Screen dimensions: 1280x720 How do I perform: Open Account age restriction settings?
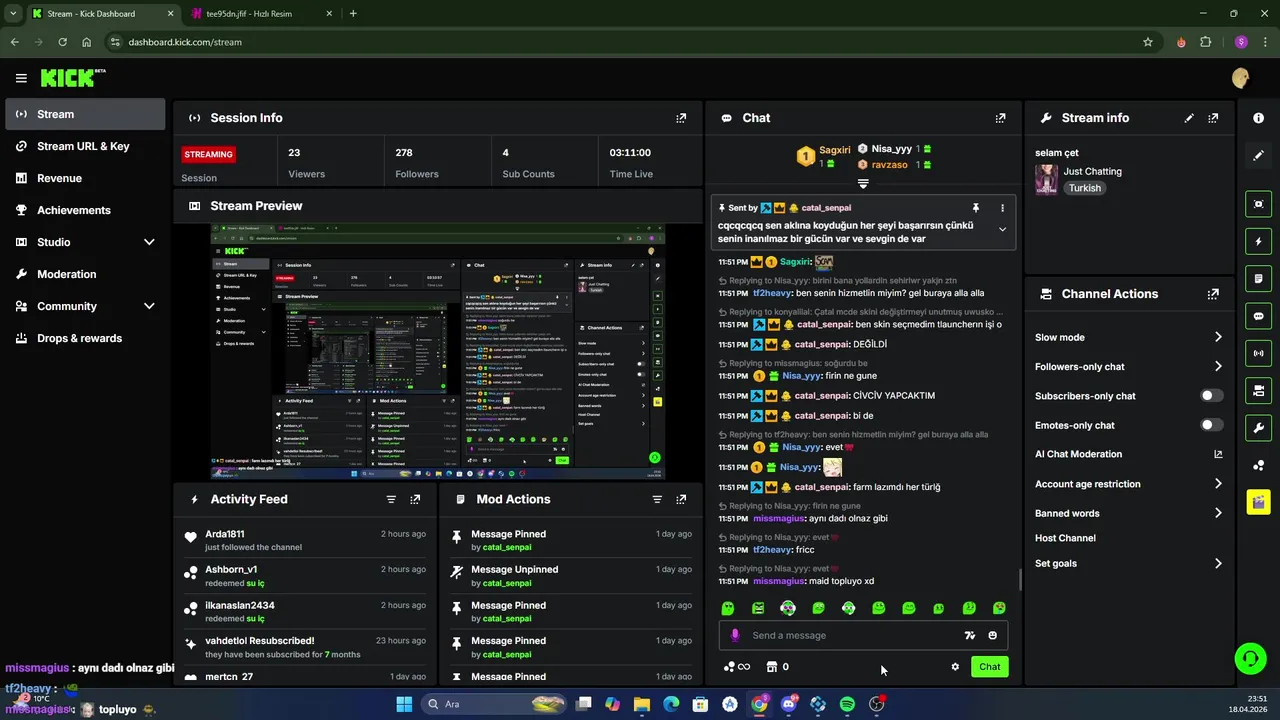click(x=1128, y=484)
